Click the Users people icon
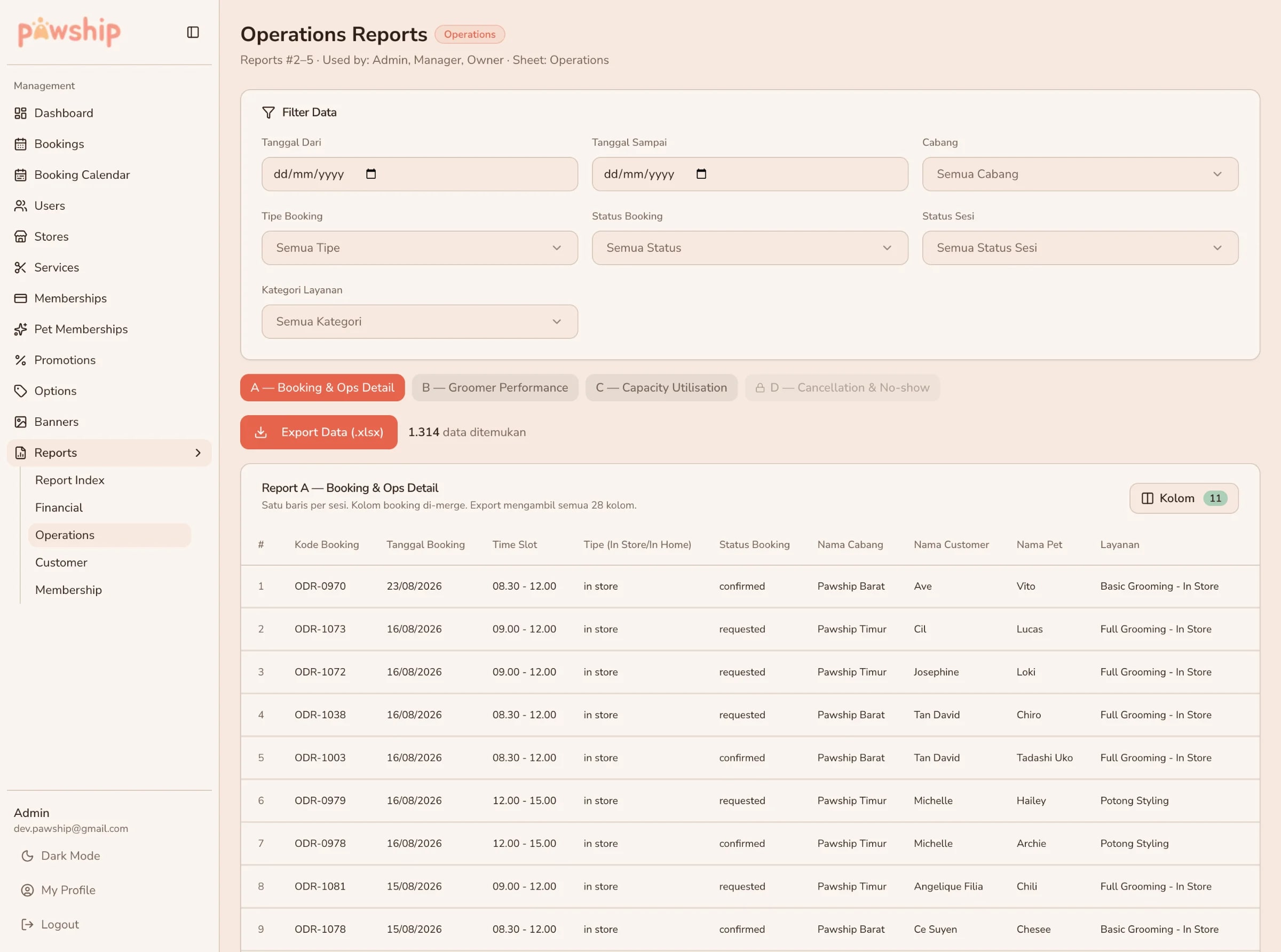 point(21,206)
